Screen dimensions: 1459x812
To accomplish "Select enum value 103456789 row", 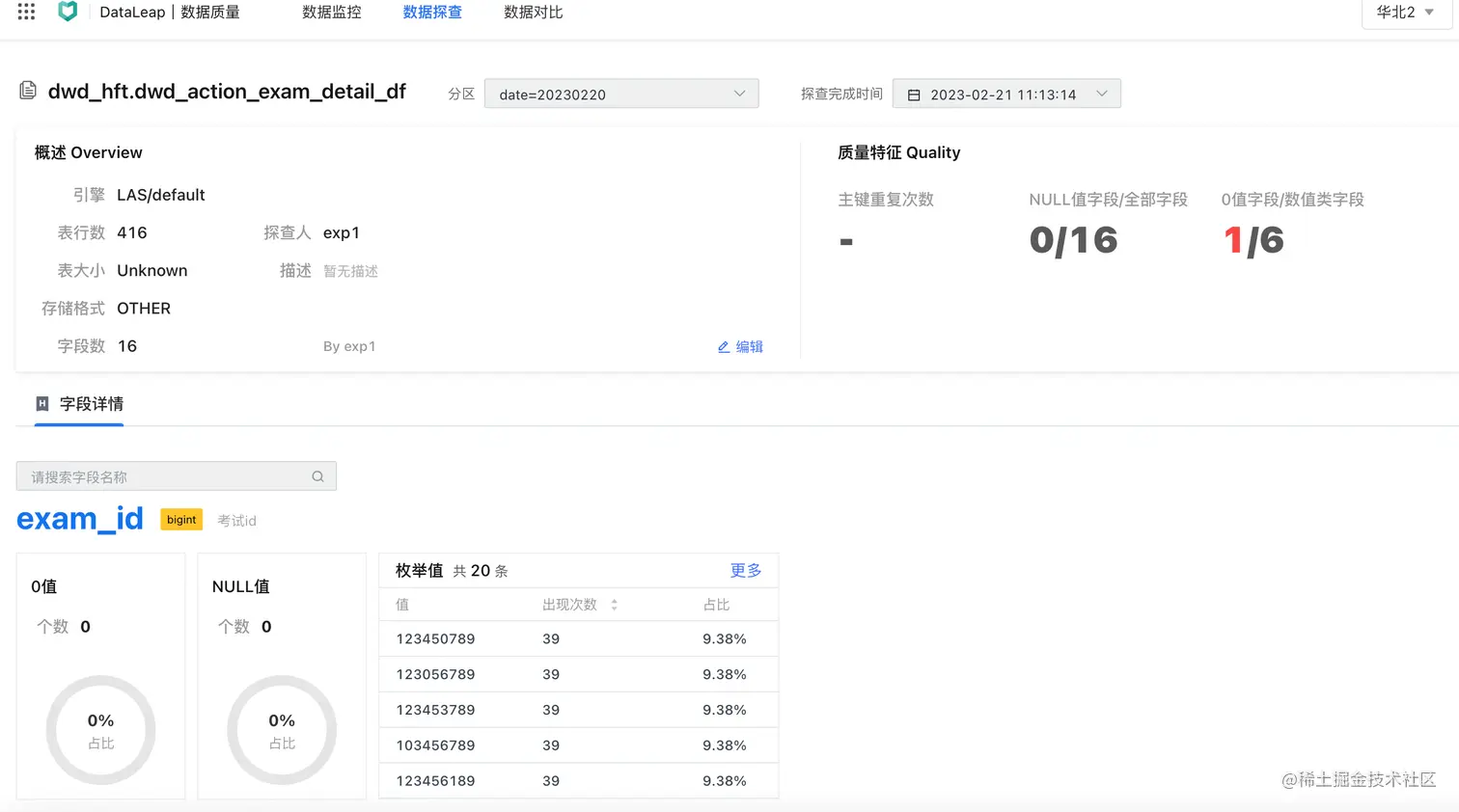I will [579, 745].
